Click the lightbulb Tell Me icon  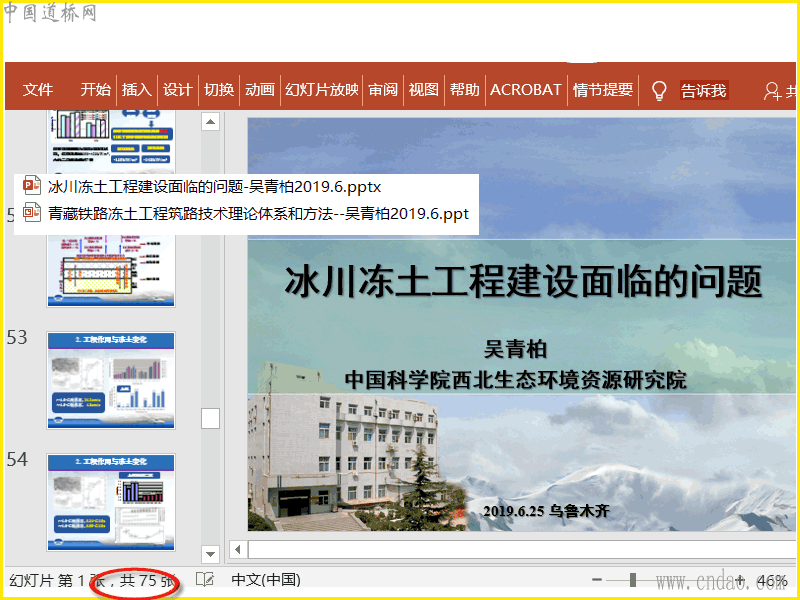(x=659, y=91)
